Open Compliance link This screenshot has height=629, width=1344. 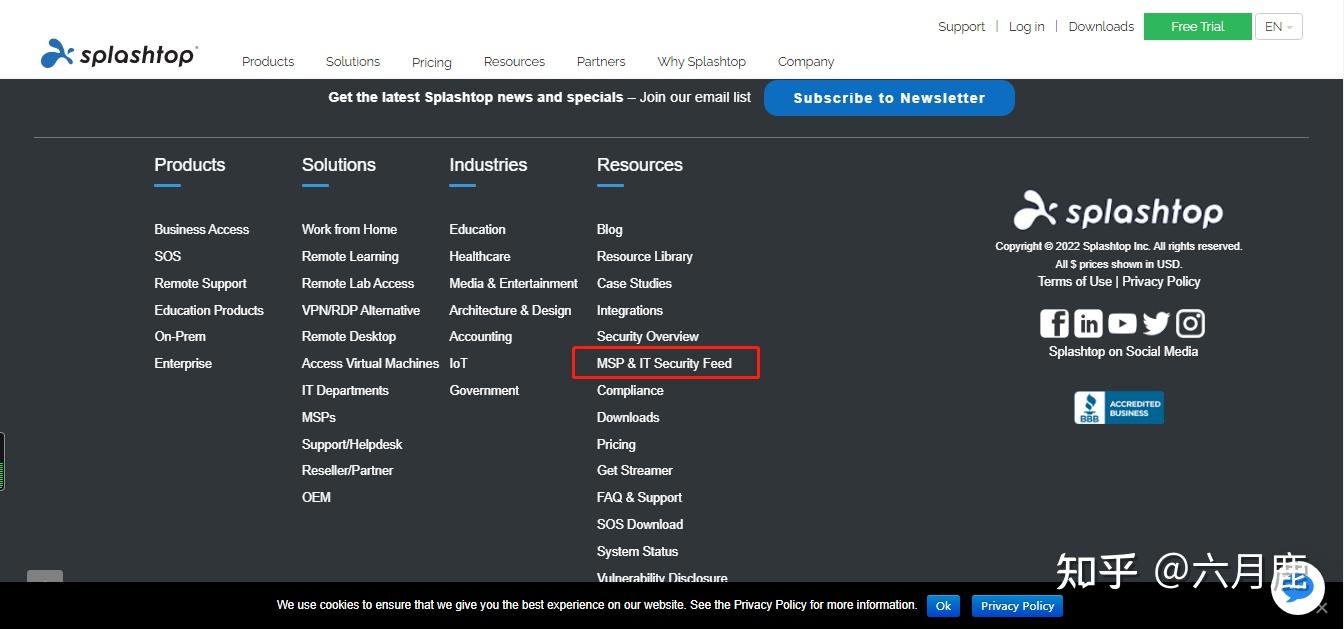(x=630, y=390)
